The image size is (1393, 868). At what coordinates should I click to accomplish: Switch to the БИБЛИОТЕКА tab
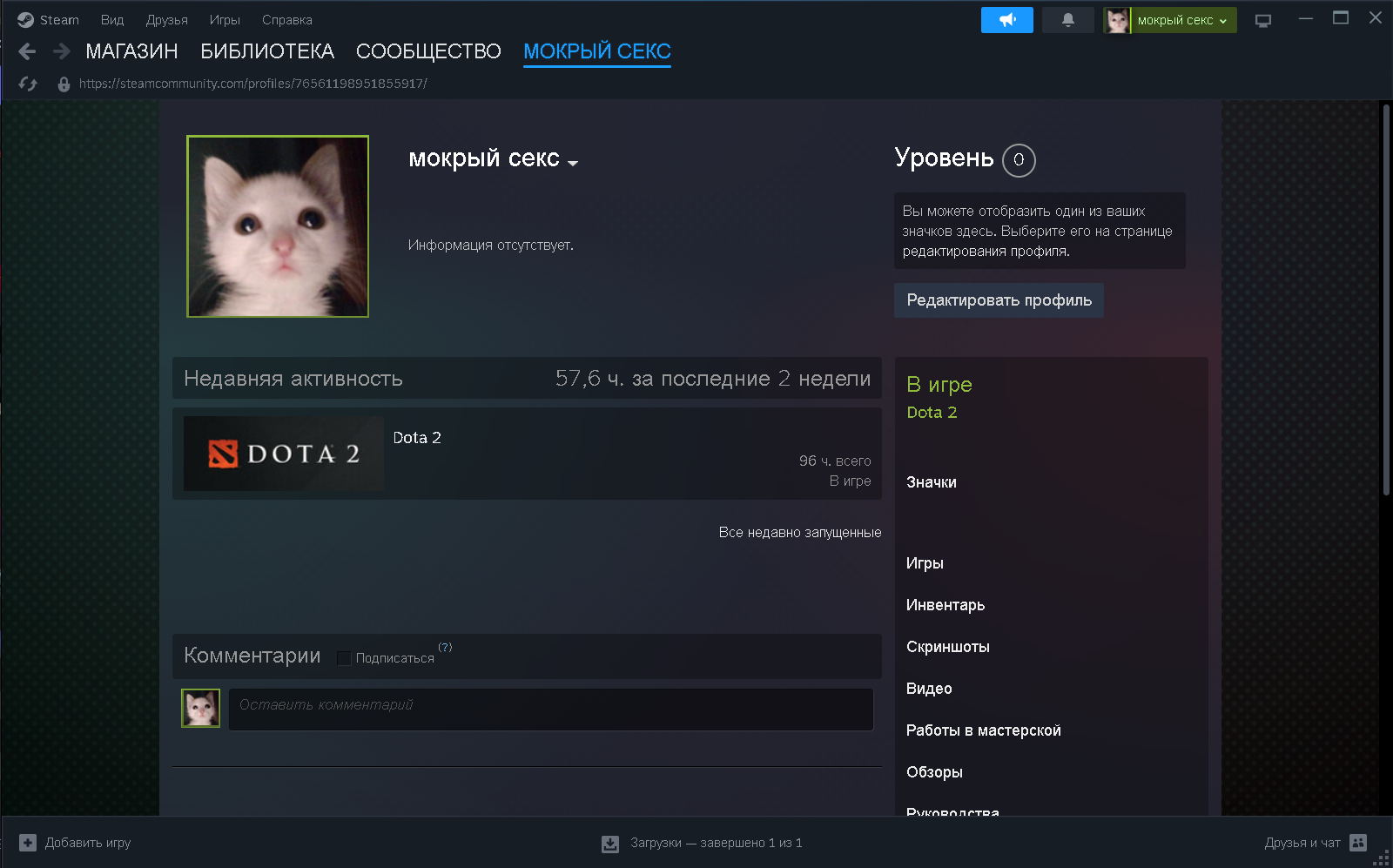(x=267, y=51)
